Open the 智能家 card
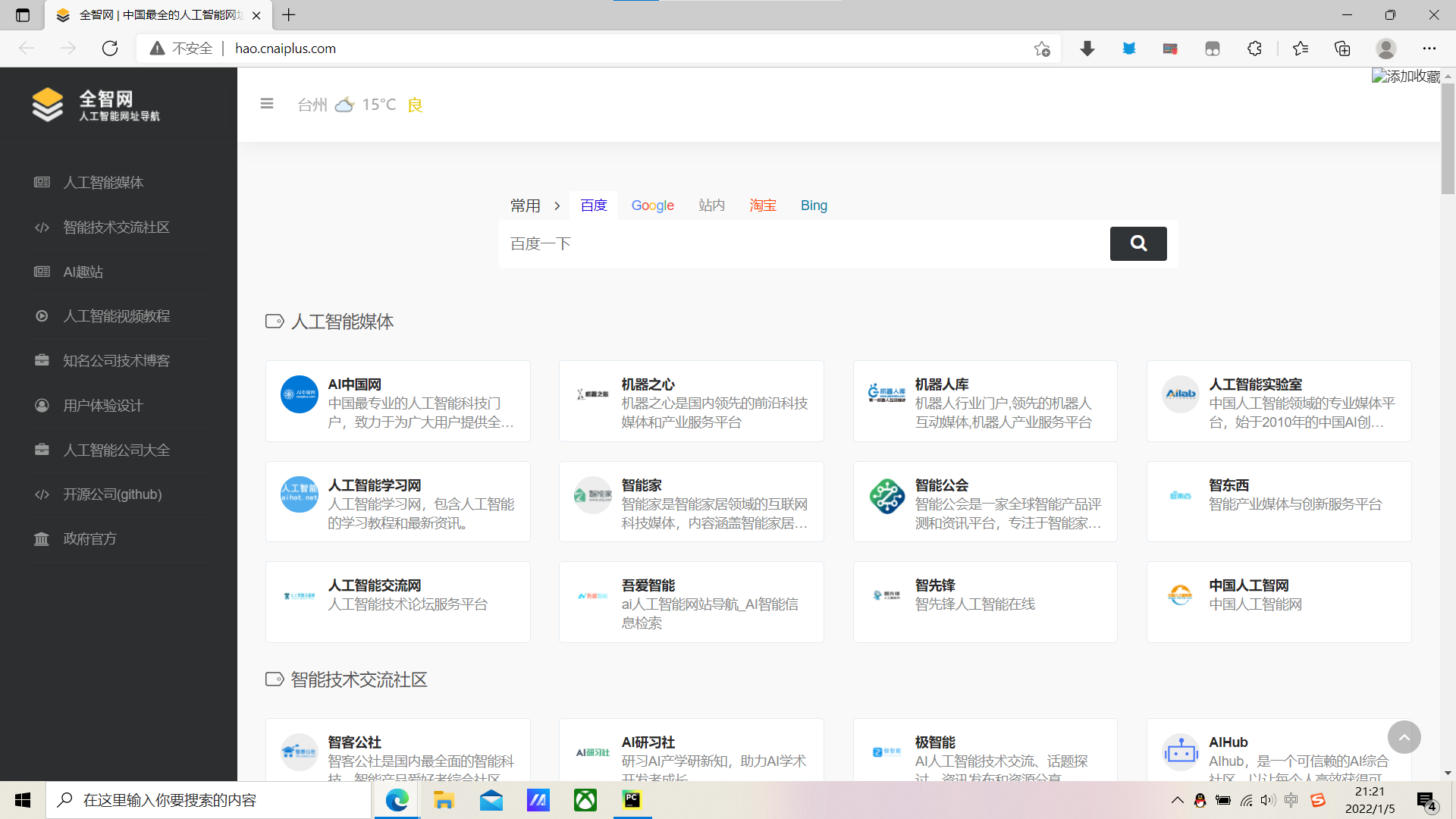The width and height of the screenshot is (1456, 819). tap(692, 502)
